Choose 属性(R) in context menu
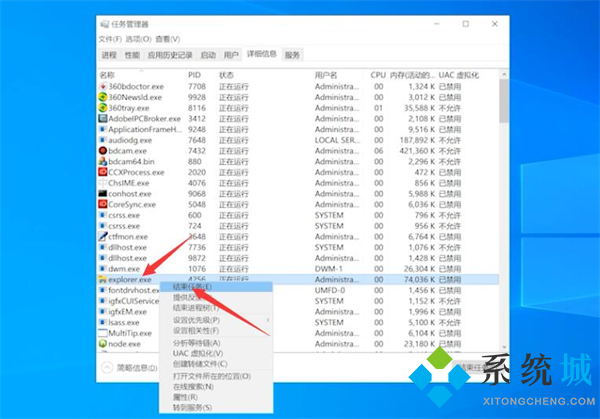The width and height of the screenshot is (600, 419). tap(216, 397)
